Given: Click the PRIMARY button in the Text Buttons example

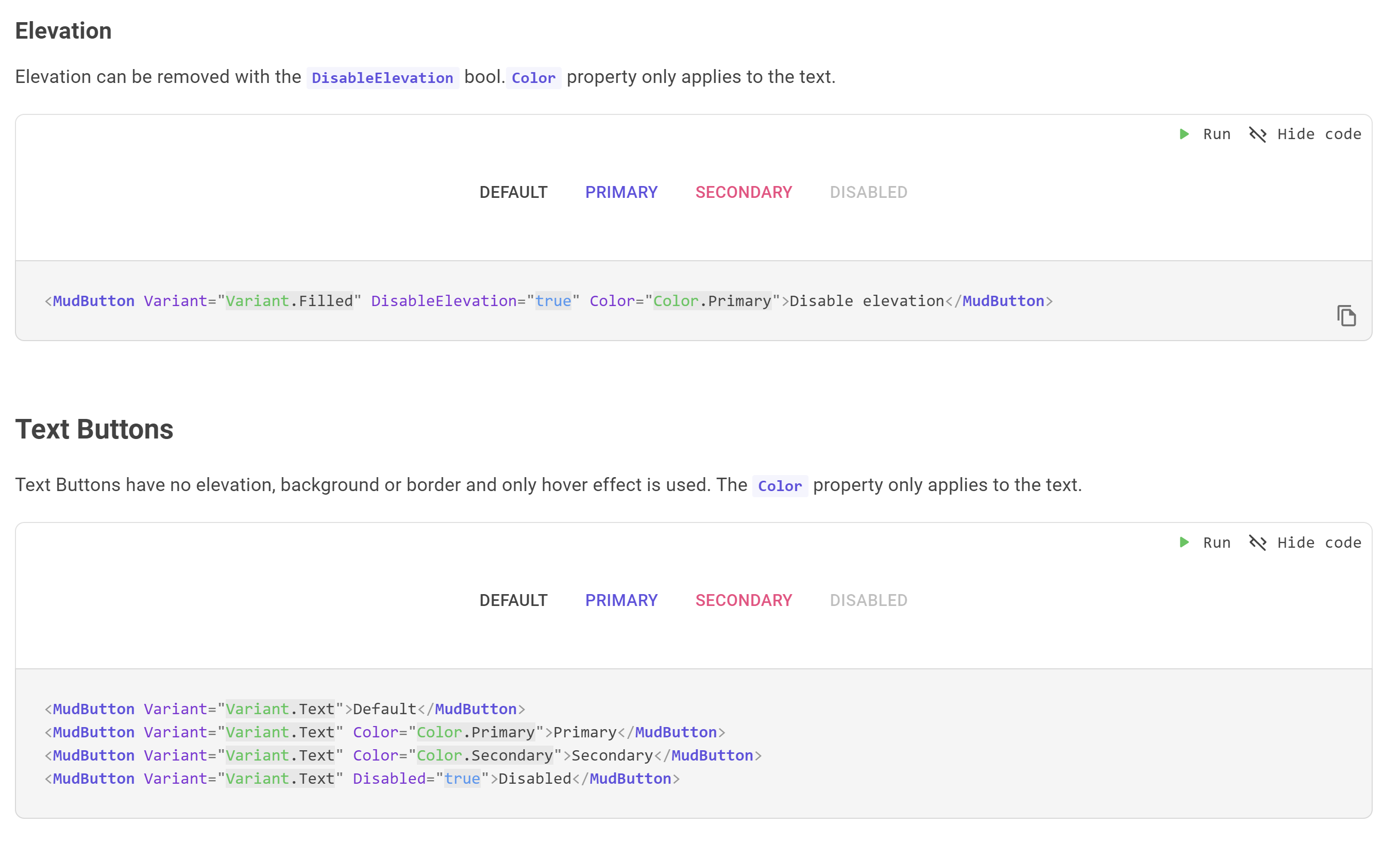Looking at the screenshot, I should [621, 600].
